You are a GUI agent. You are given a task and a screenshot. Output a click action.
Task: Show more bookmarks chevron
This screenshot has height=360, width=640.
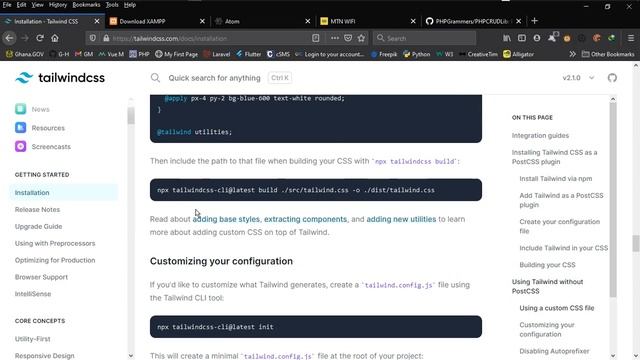(572, 54)
